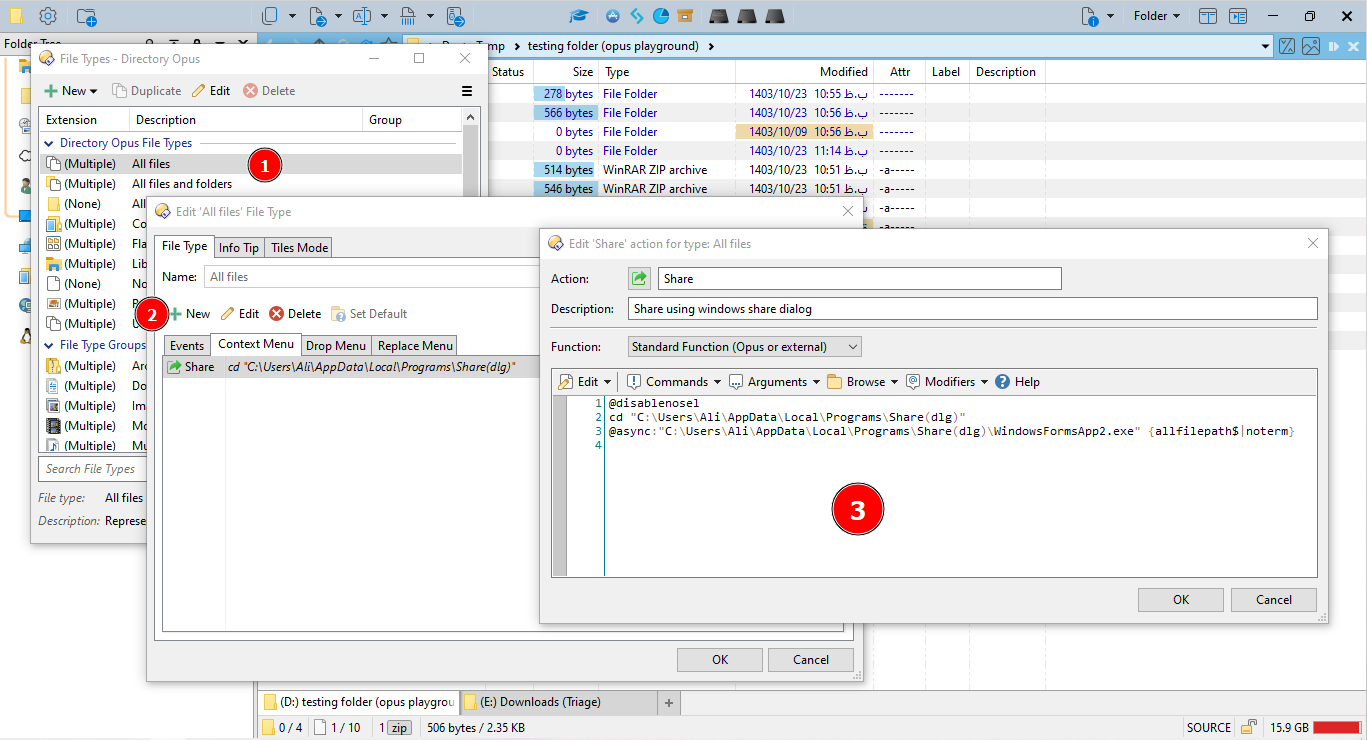Click the graduation cap icon in toolbar
Image resolution: width=1367 pixels, height=740 pixels.
tap(579, 16)
